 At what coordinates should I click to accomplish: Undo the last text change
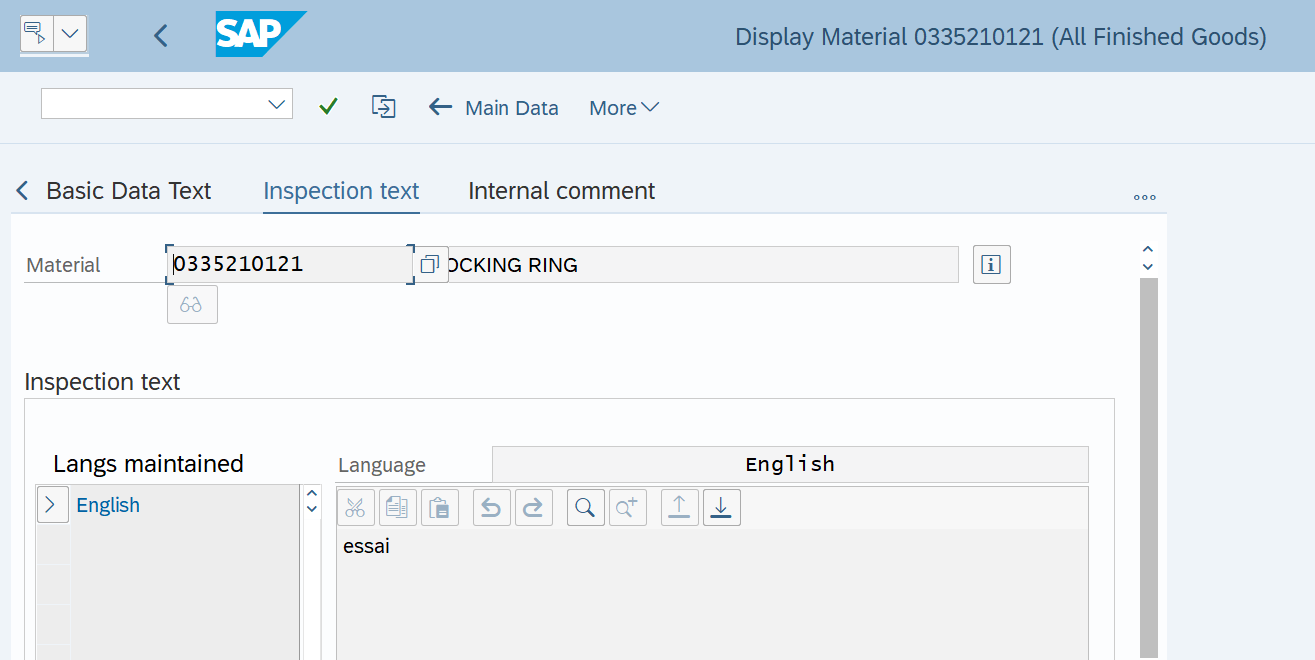tap(491, 507)
